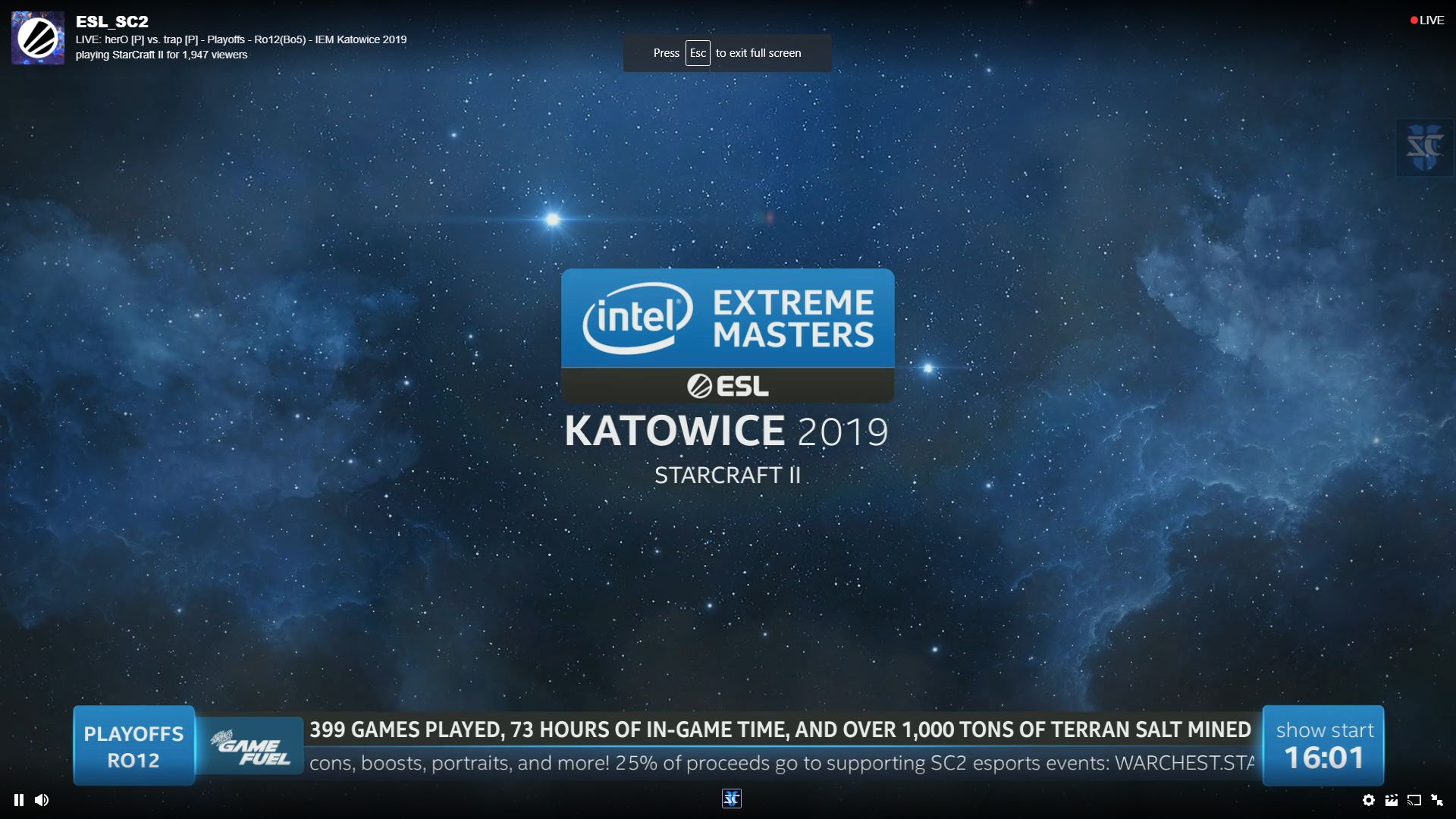Click the stream title text

click(240, 39)
